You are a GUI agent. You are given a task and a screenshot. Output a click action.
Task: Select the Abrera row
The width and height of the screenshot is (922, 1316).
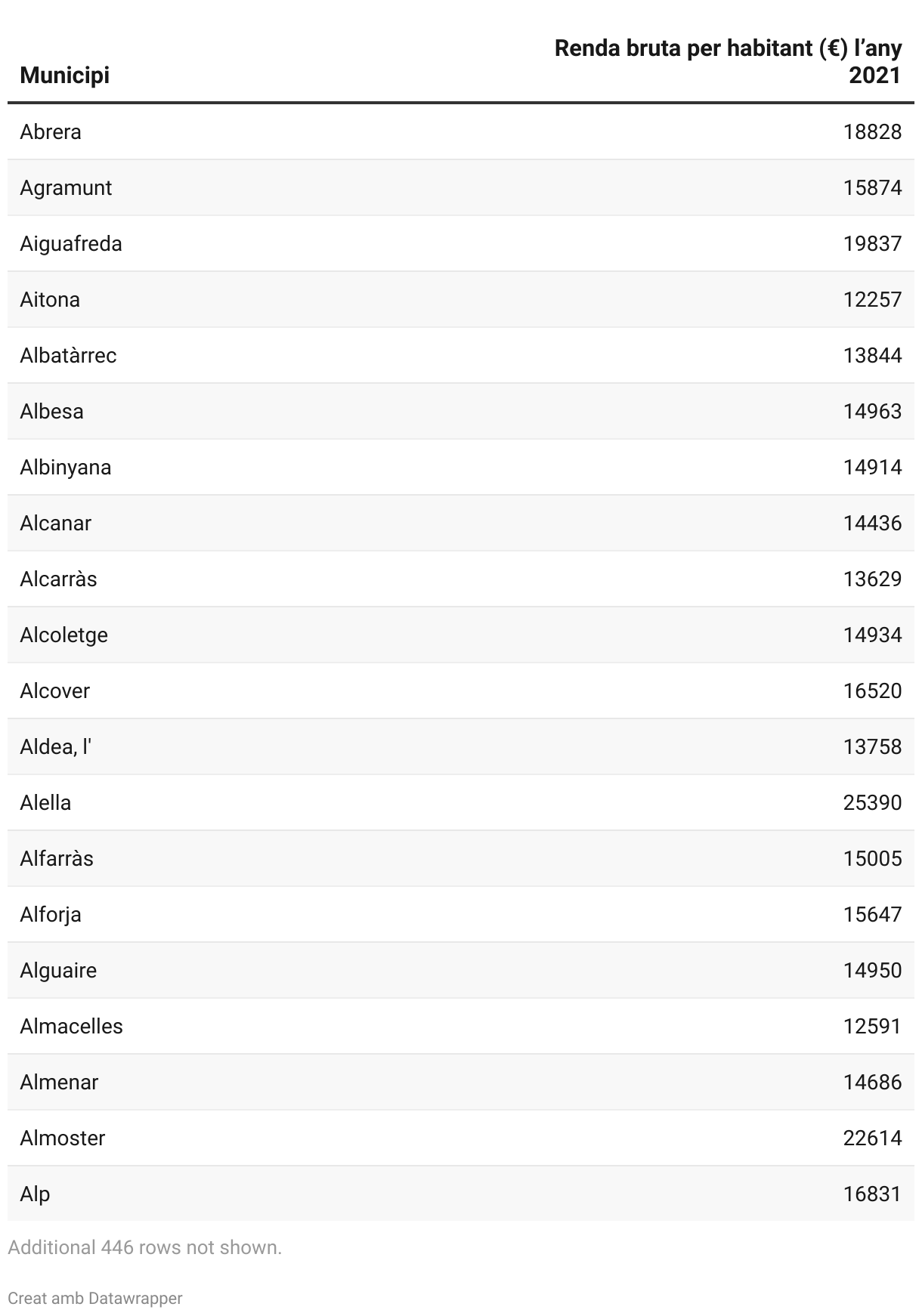(461, 131)
